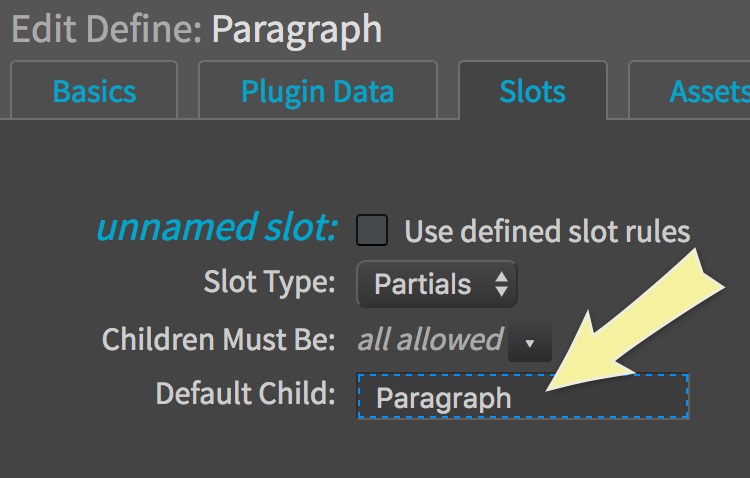Expand the Children Must Be arrow button

[x=530, y=343]
